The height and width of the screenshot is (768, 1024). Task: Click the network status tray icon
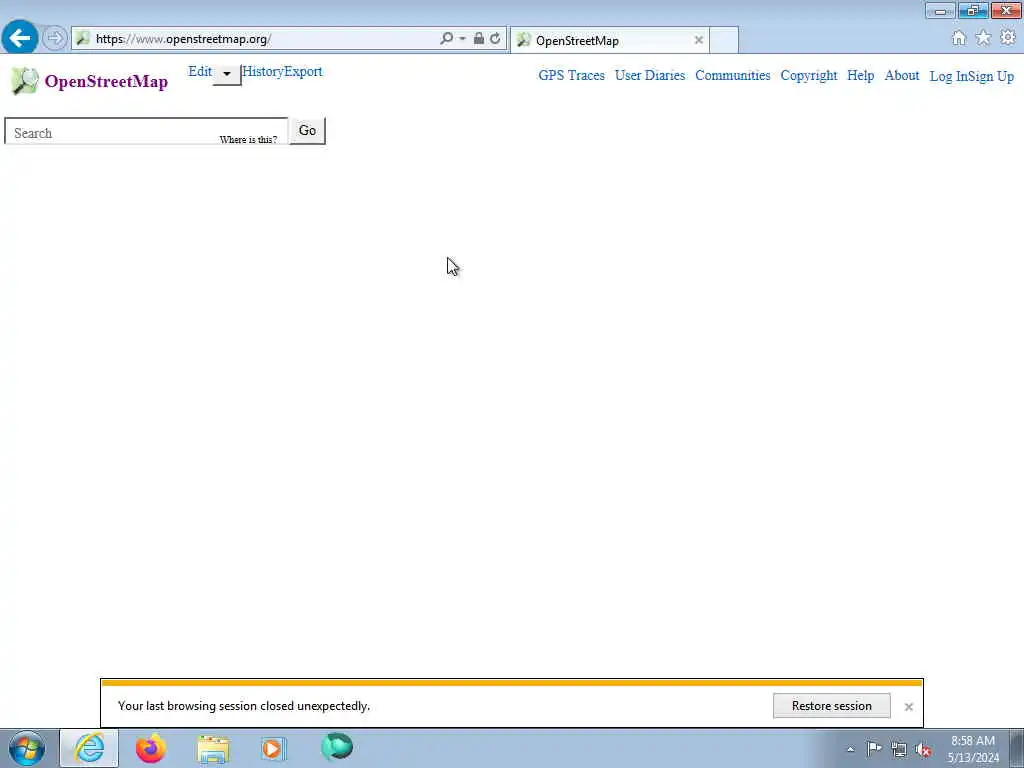click(x=899, y=750)
